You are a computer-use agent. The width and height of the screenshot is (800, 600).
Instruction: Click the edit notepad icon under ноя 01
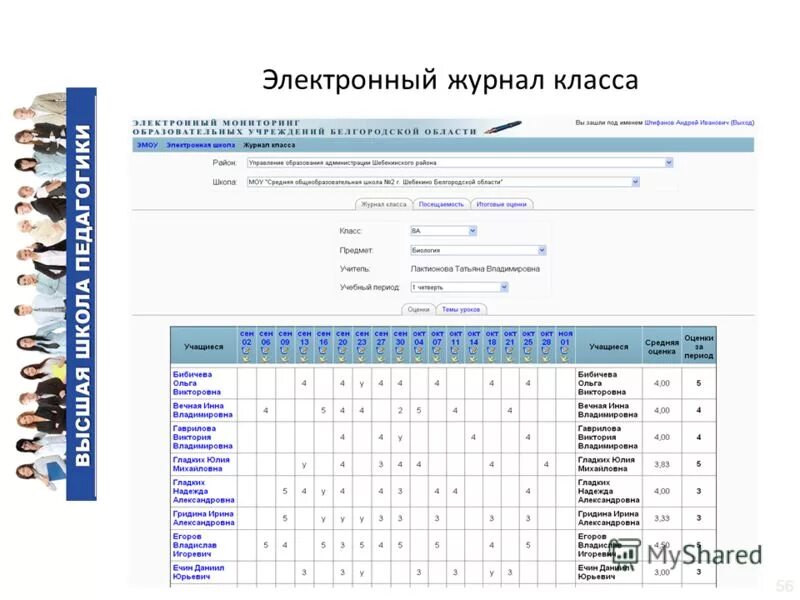coord(565,351)
